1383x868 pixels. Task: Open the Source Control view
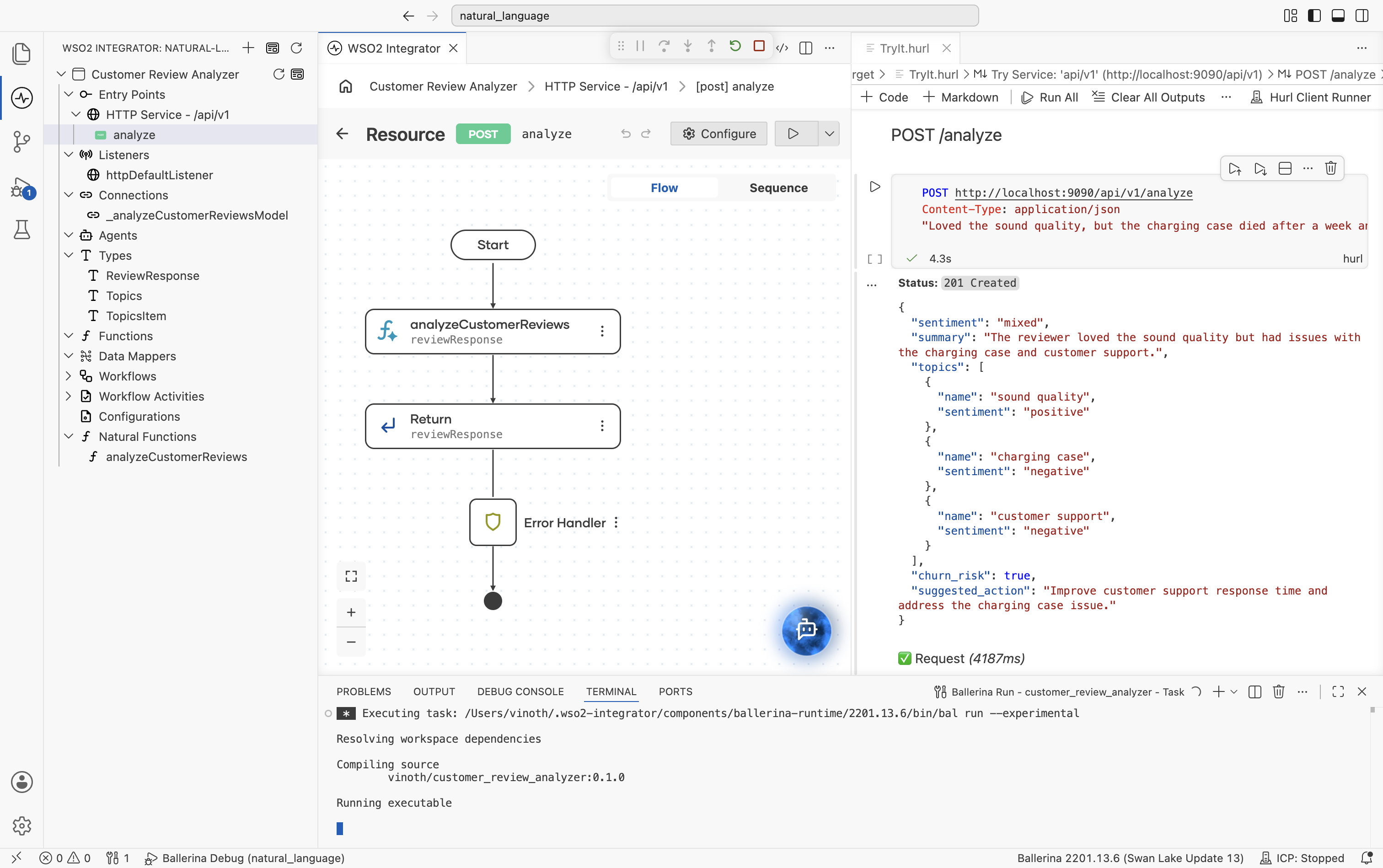click(22, 141)
